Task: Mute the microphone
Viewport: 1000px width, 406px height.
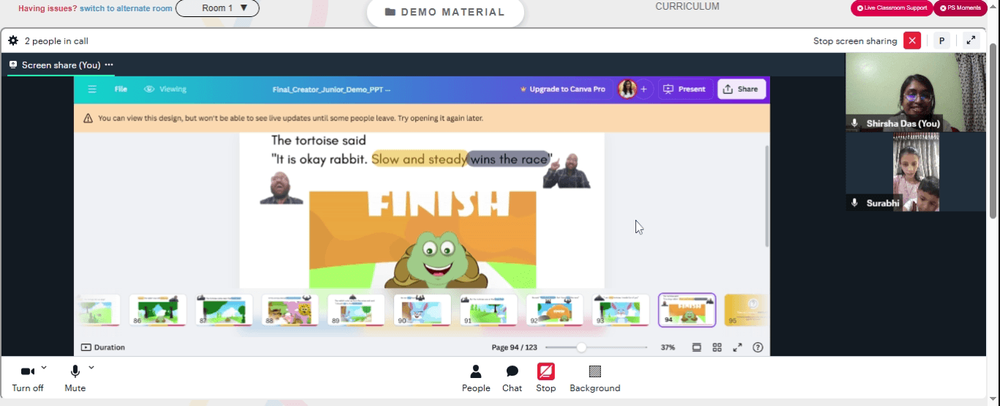Action: pyautogui.click(x=75, y=378)
